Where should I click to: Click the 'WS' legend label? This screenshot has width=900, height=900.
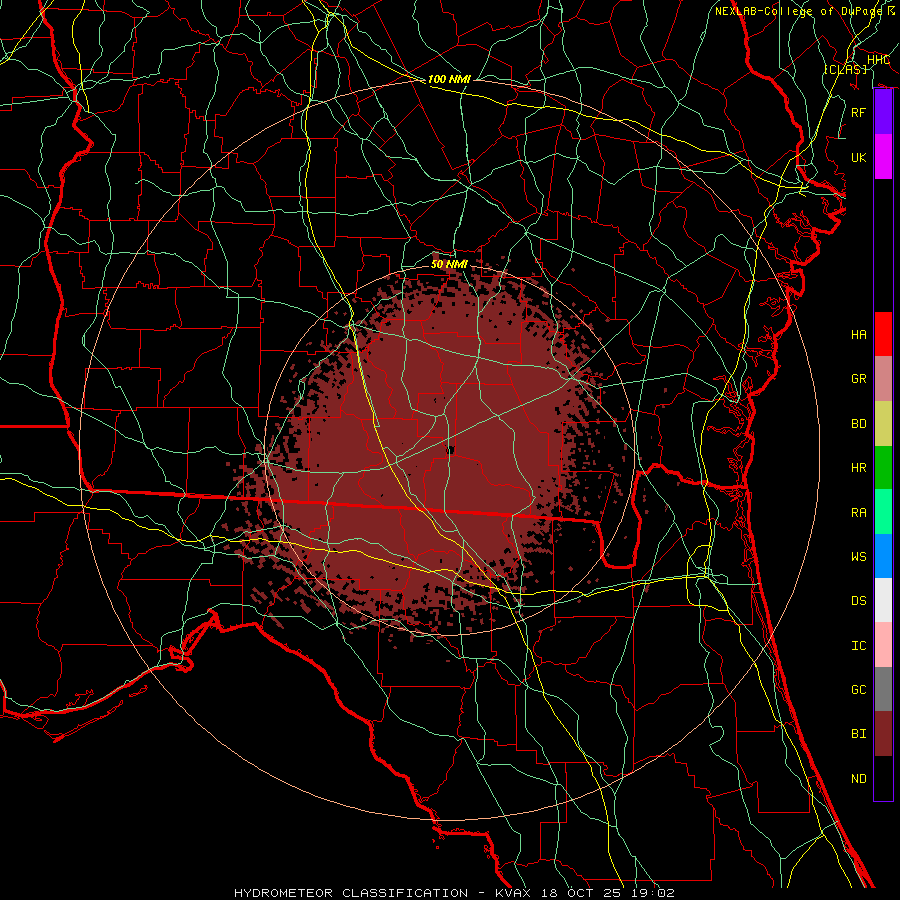point(858,557)
